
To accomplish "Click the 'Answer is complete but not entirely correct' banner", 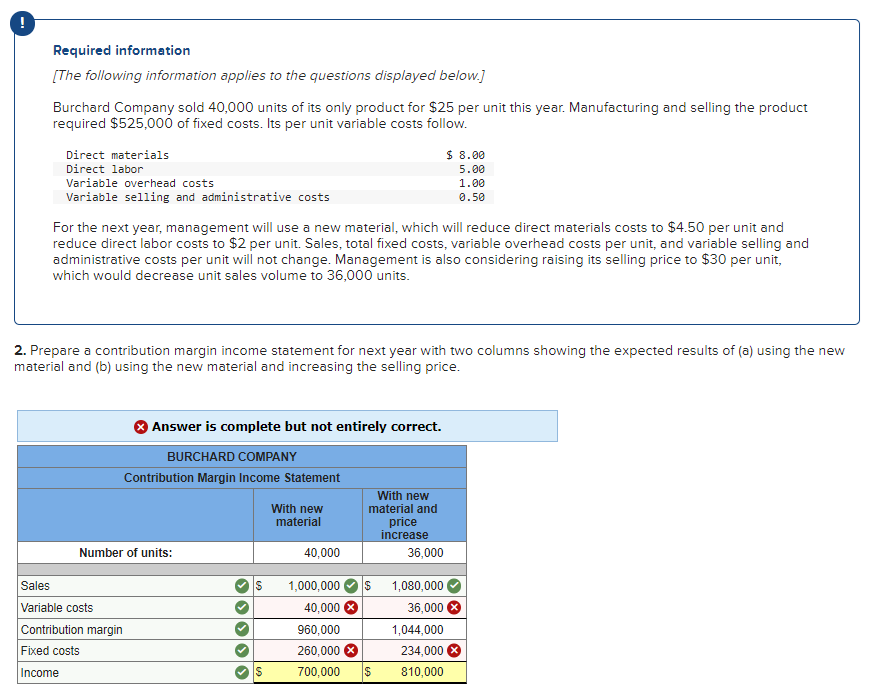I will 287,427.
